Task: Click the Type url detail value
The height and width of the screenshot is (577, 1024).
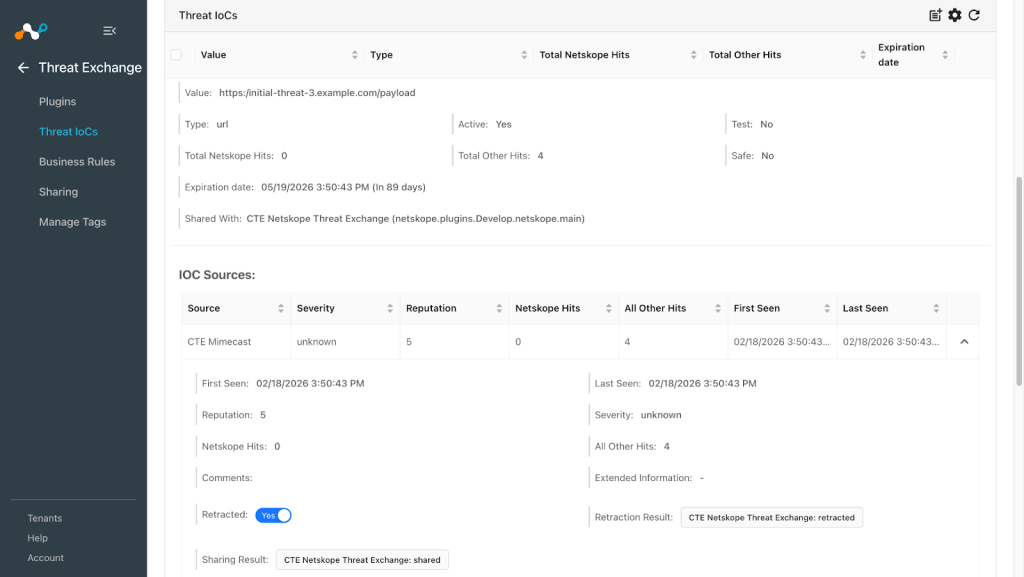Action: 222,124
